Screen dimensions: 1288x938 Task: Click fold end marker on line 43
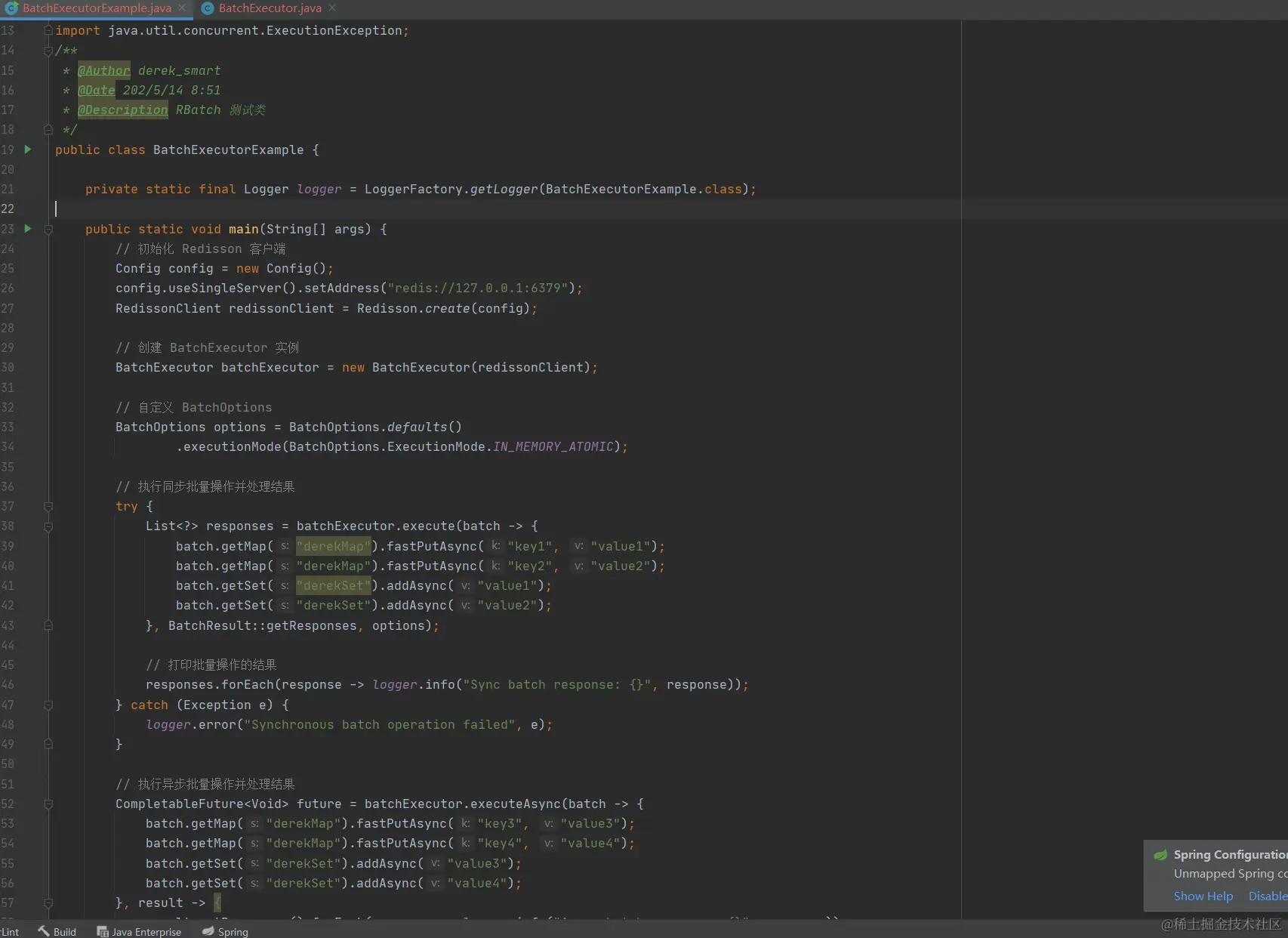48,625
